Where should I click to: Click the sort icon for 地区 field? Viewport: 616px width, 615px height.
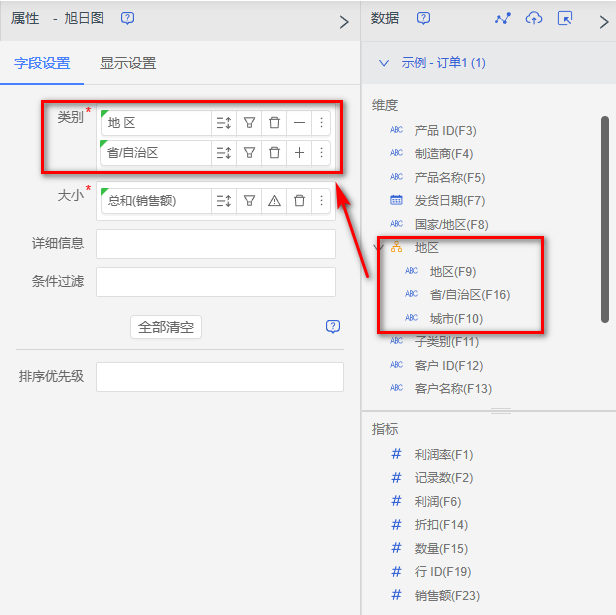coord(223,123)
